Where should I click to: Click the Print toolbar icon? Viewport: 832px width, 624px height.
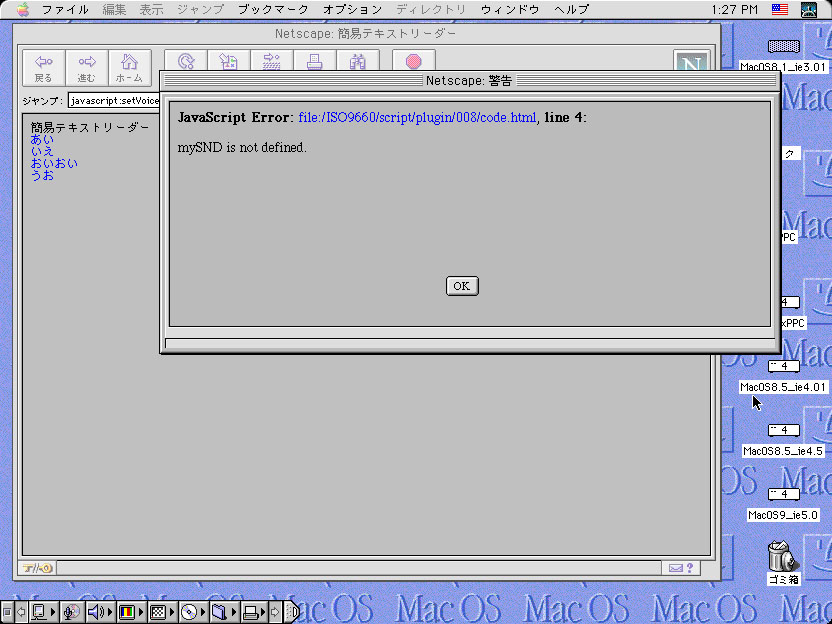click(x=314, y=62)
